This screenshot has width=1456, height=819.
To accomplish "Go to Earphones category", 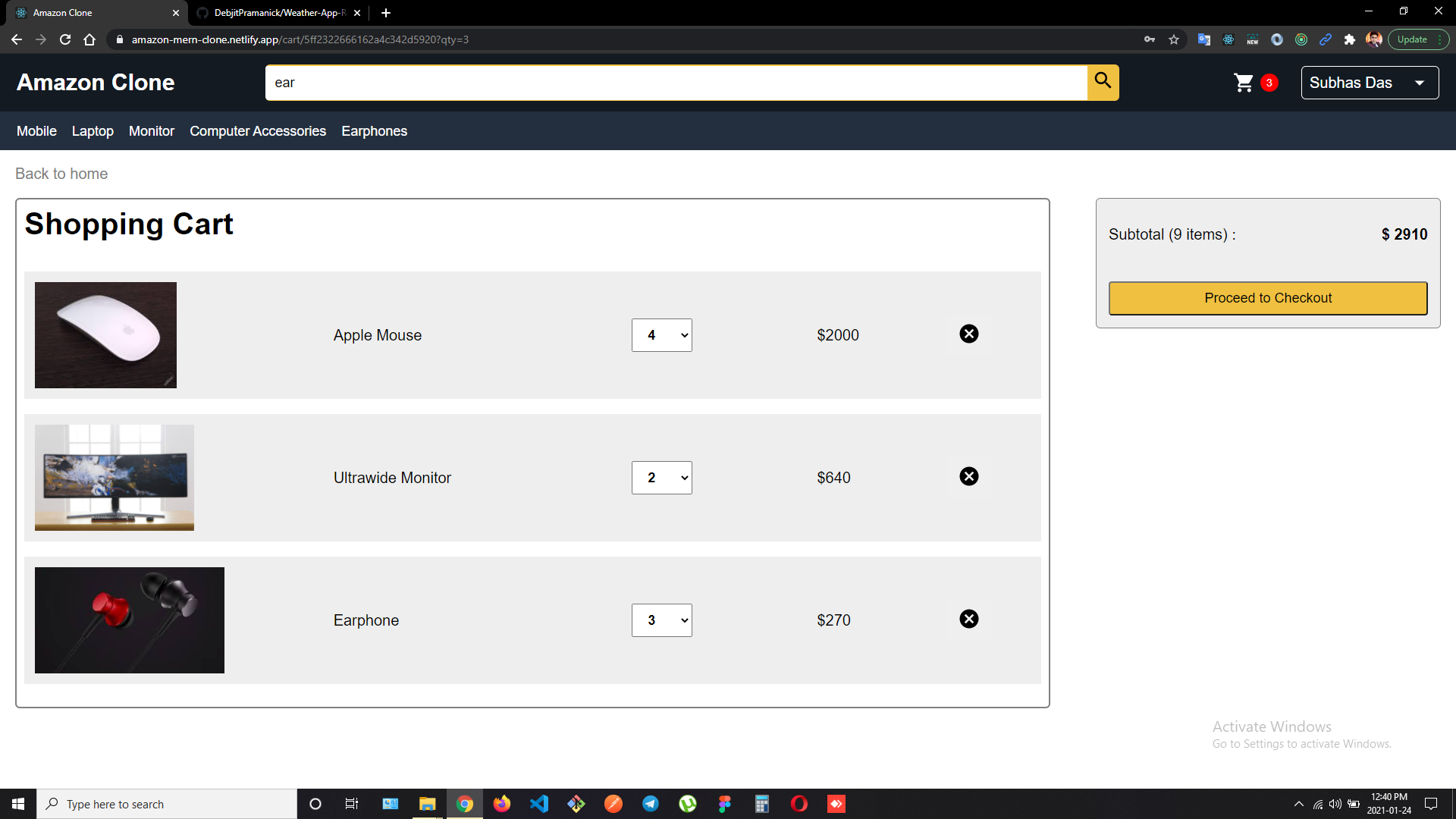I will point(374,131).
